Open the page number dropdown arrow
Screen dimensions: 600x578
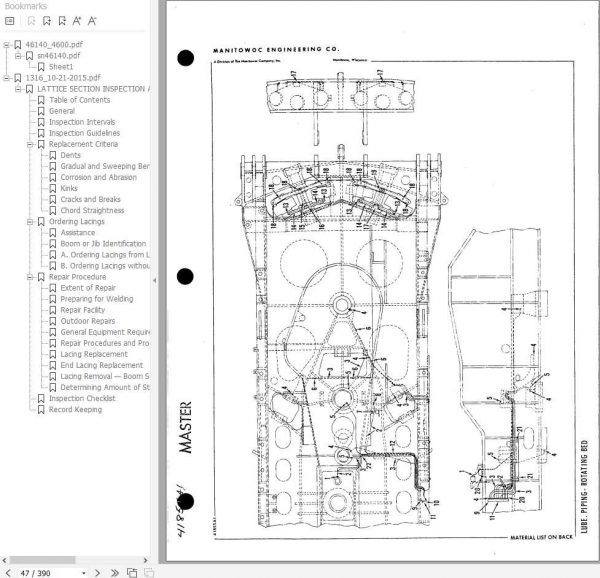point(83,573)
